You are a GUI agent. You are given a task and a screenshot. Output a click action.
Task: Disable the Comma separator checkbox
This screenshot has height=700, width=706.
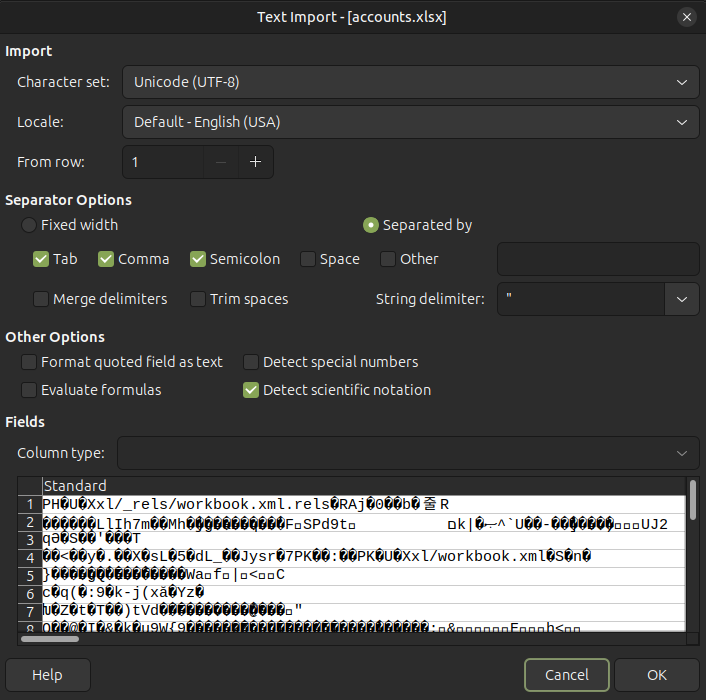tap(106, 259)
